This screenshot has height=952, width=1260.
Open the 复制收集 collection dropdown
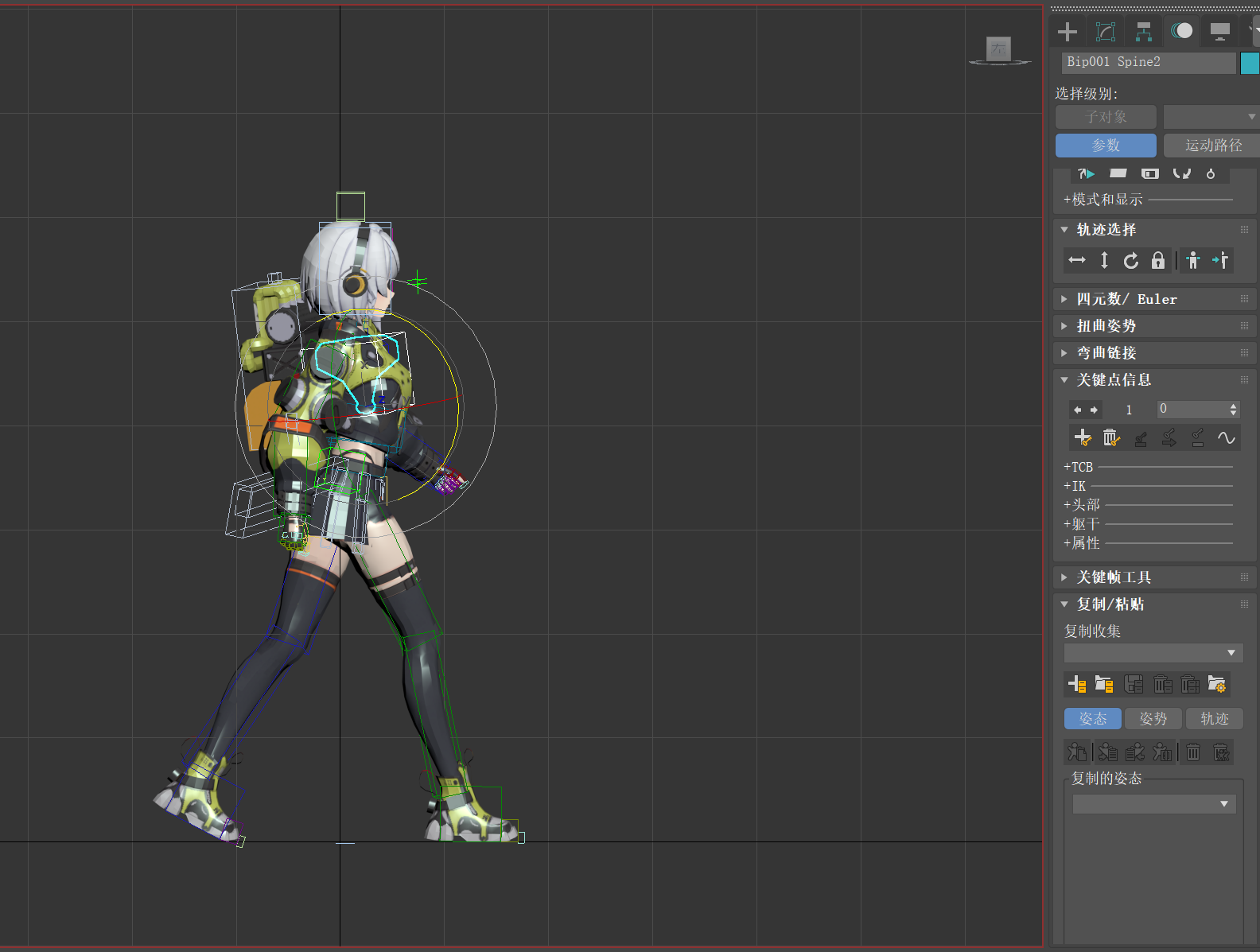[x=1153, y=653]
